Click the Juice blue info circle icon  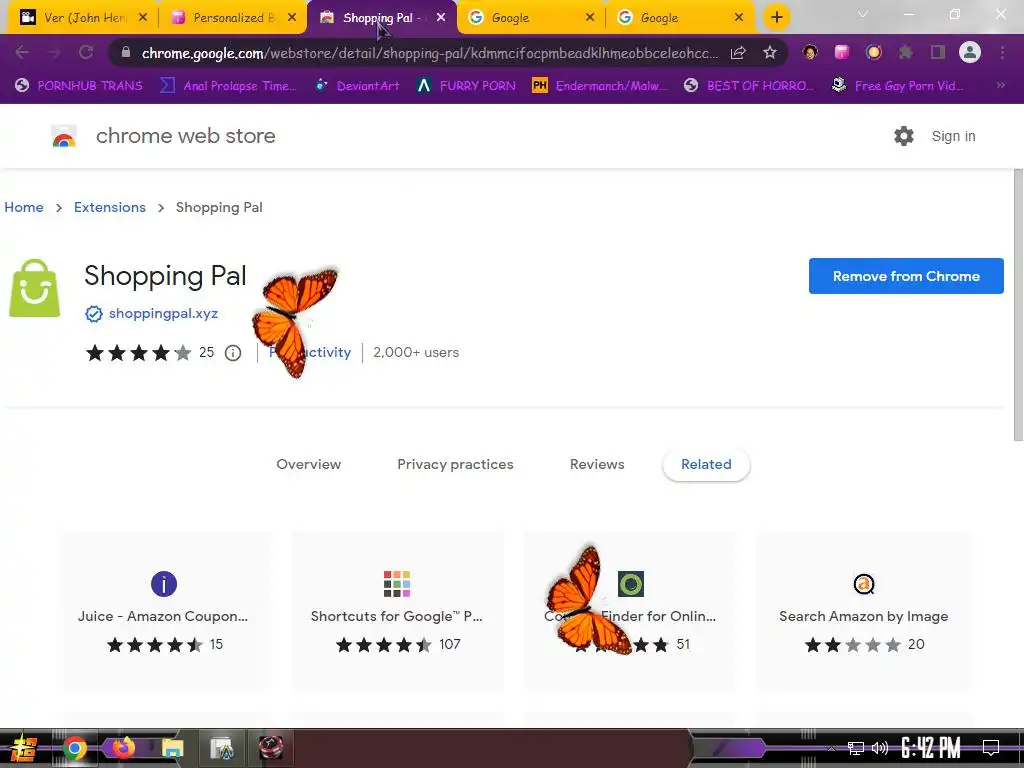pyautogui.click(x=164, y=584)
